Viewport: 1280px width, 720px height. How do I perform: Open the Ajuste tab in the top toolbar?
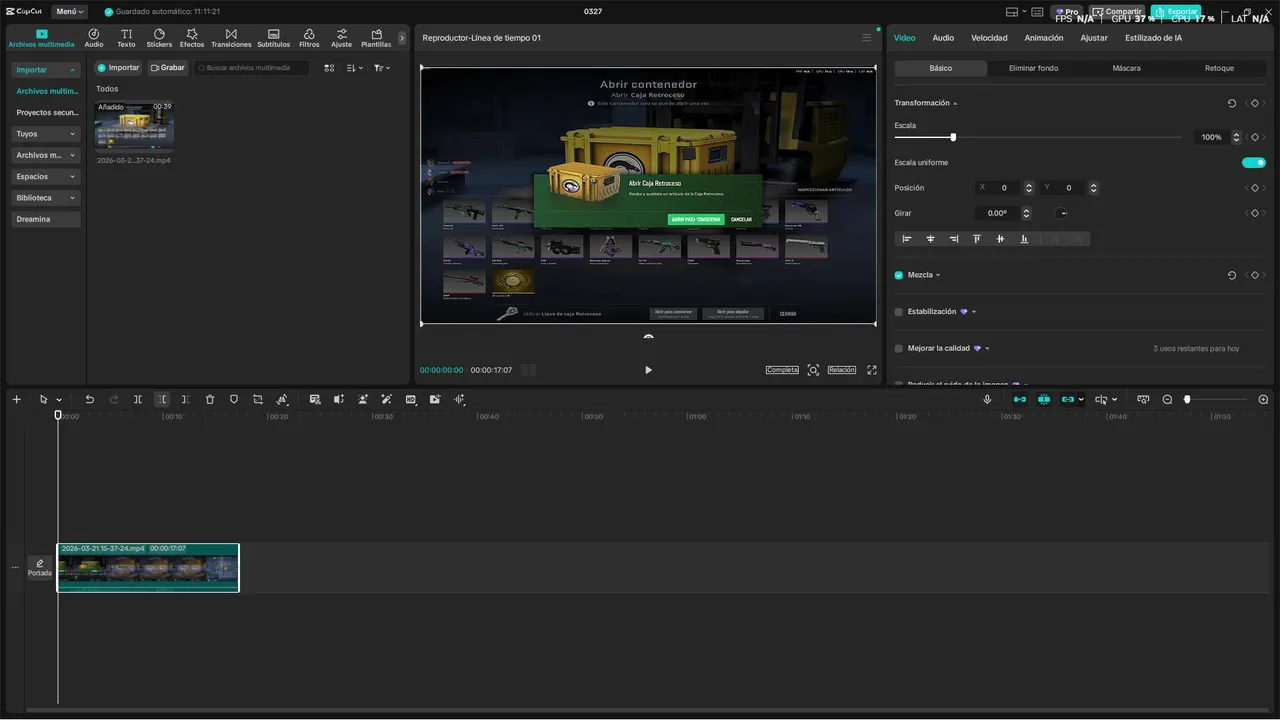tap(341, 38)
